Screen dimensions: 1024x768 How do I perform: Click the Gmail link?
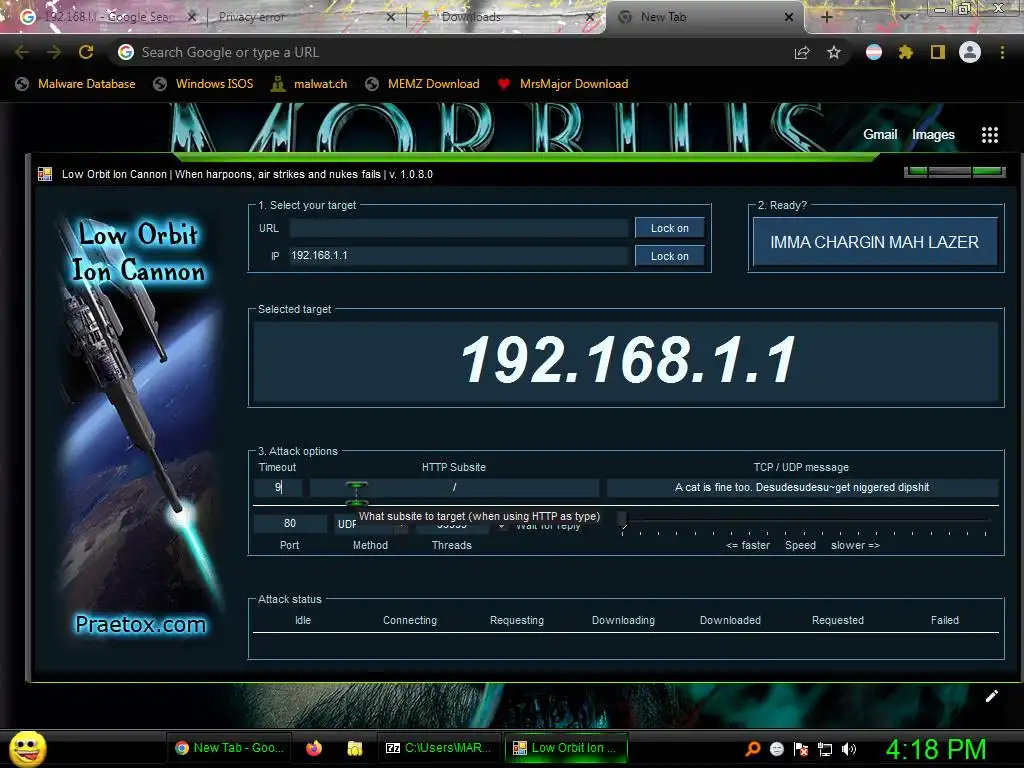(880, 135)
